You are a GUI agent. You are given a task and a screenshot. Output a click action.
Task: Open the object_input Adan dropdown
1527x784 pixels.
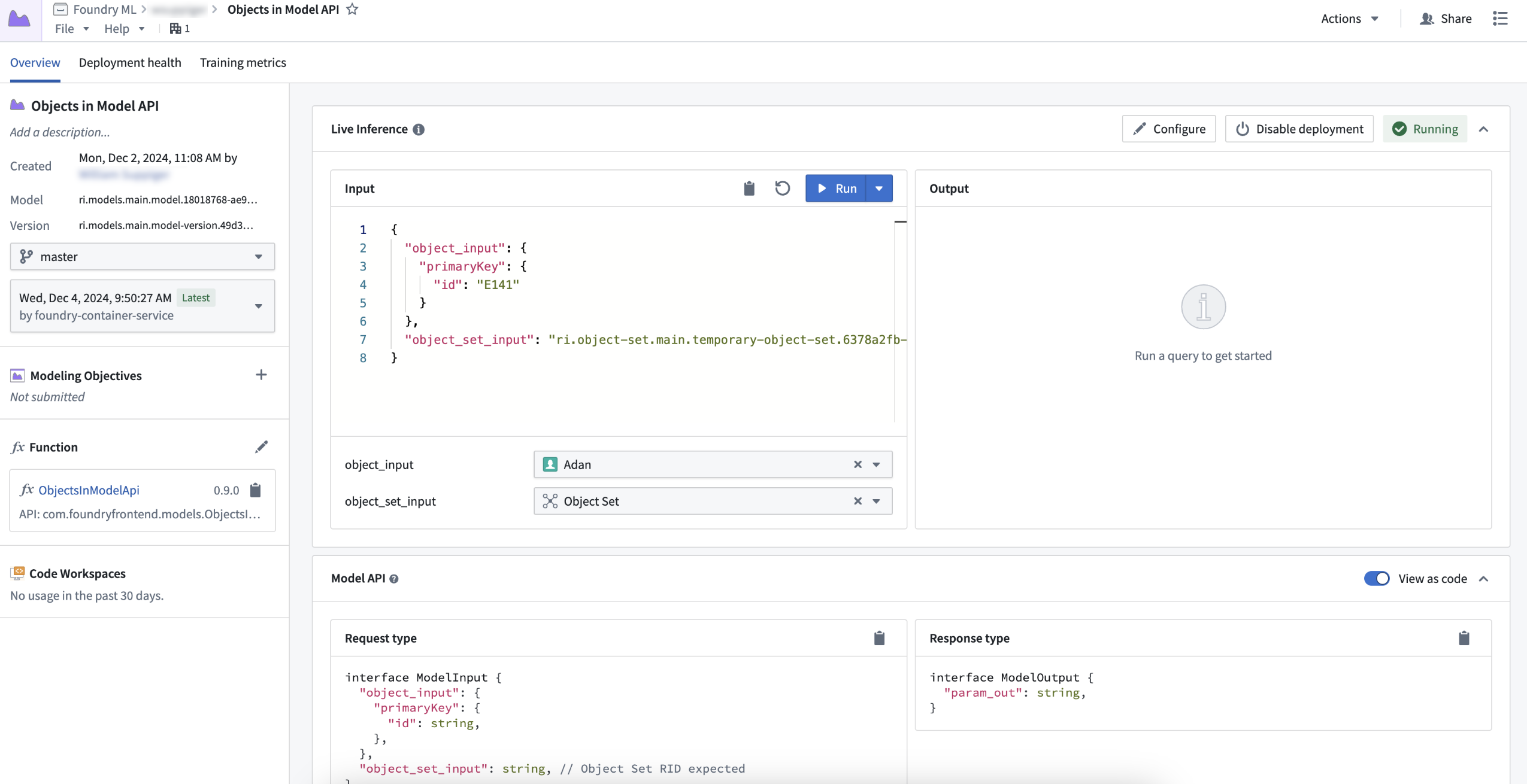coord(876,464)
